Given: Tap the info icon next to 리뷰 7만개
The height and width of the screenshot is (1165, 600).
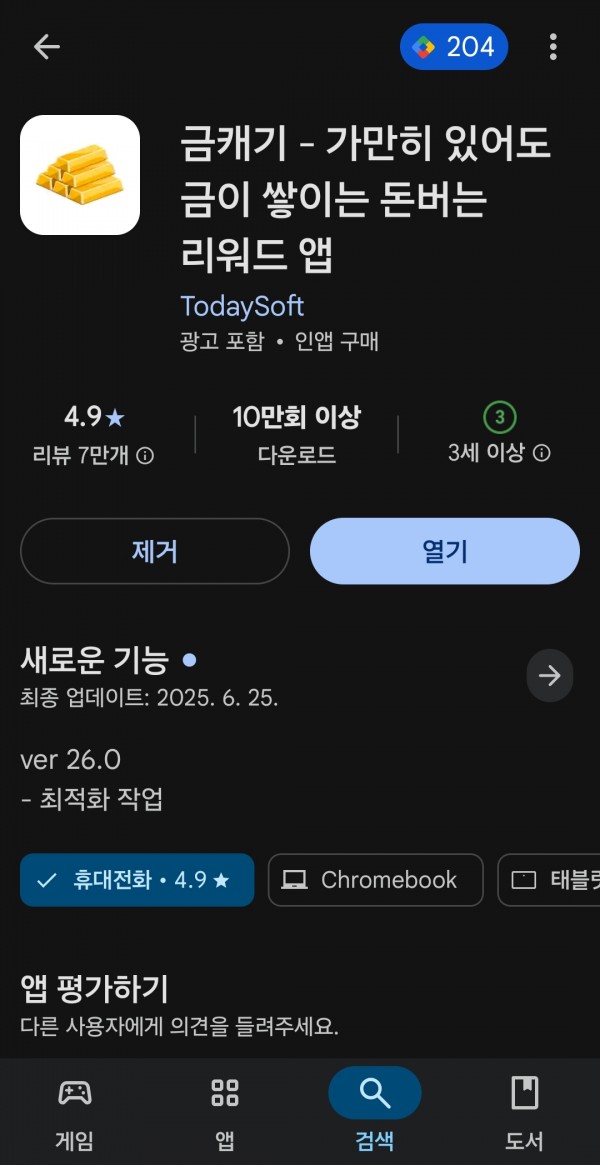Looking at the screenshot, I should 146,455.
